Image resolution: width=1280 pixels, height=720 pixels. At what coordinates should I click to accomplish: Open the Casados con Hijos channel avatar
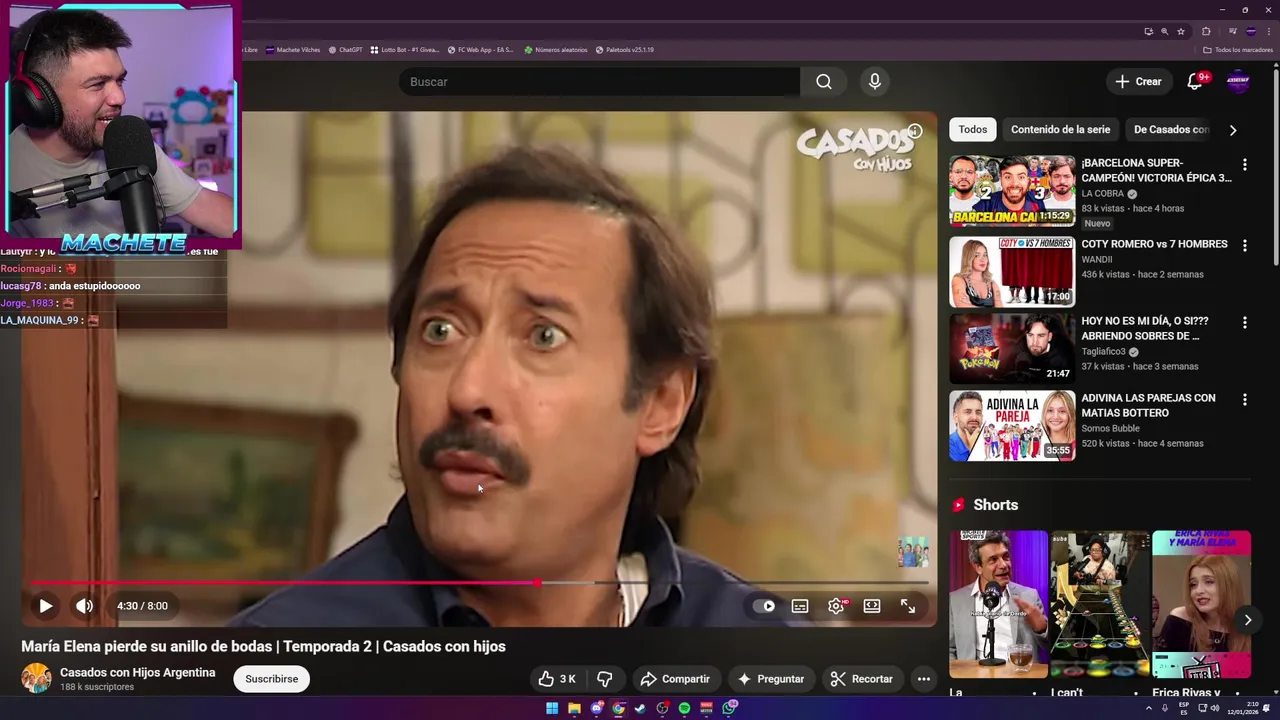coord(37,678)
